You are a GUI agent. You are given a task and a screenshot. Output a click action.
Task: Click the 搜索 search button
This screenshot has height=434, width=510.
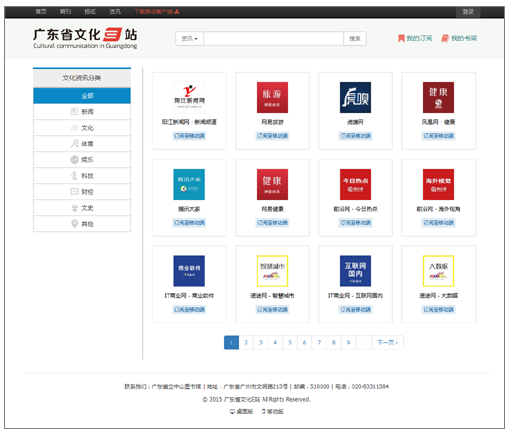coord(355,39)
